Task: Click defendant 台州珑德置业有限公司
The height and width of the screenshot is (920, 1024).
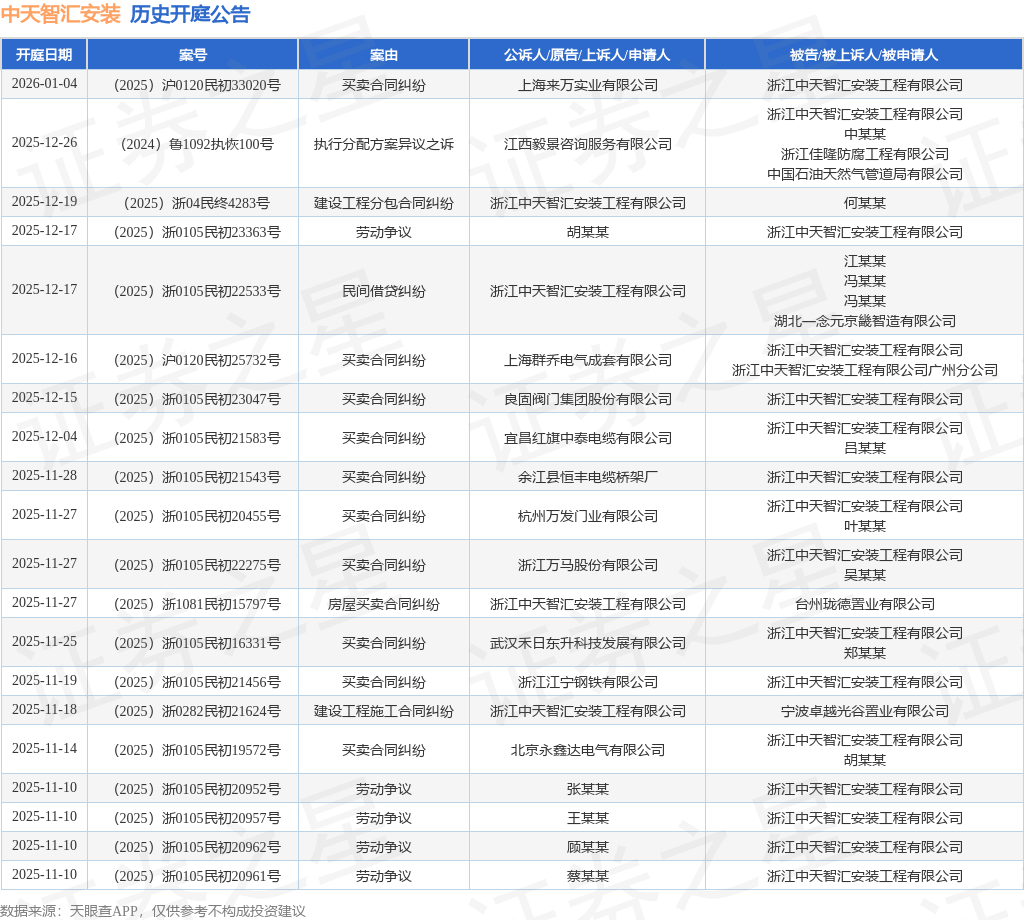Action: point(865,604)
